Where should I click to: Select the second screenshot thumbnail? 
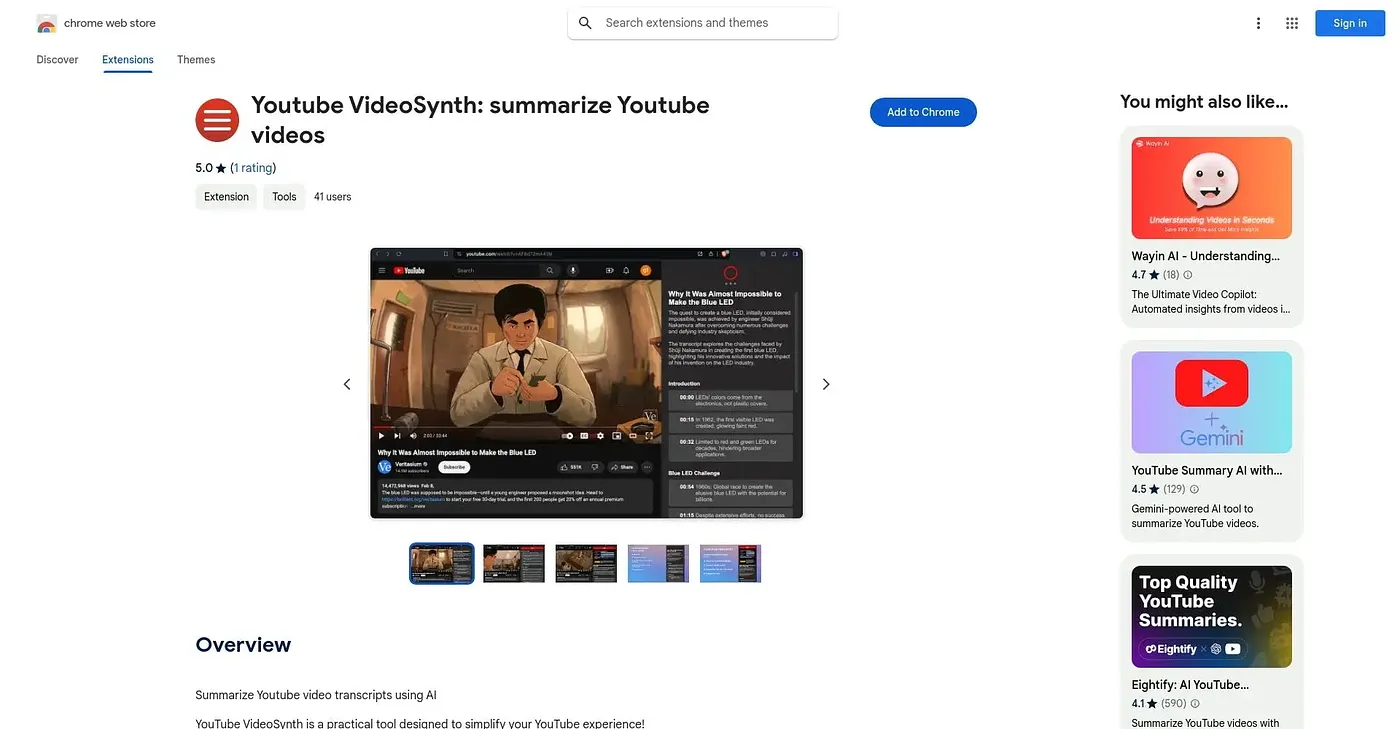514,564
